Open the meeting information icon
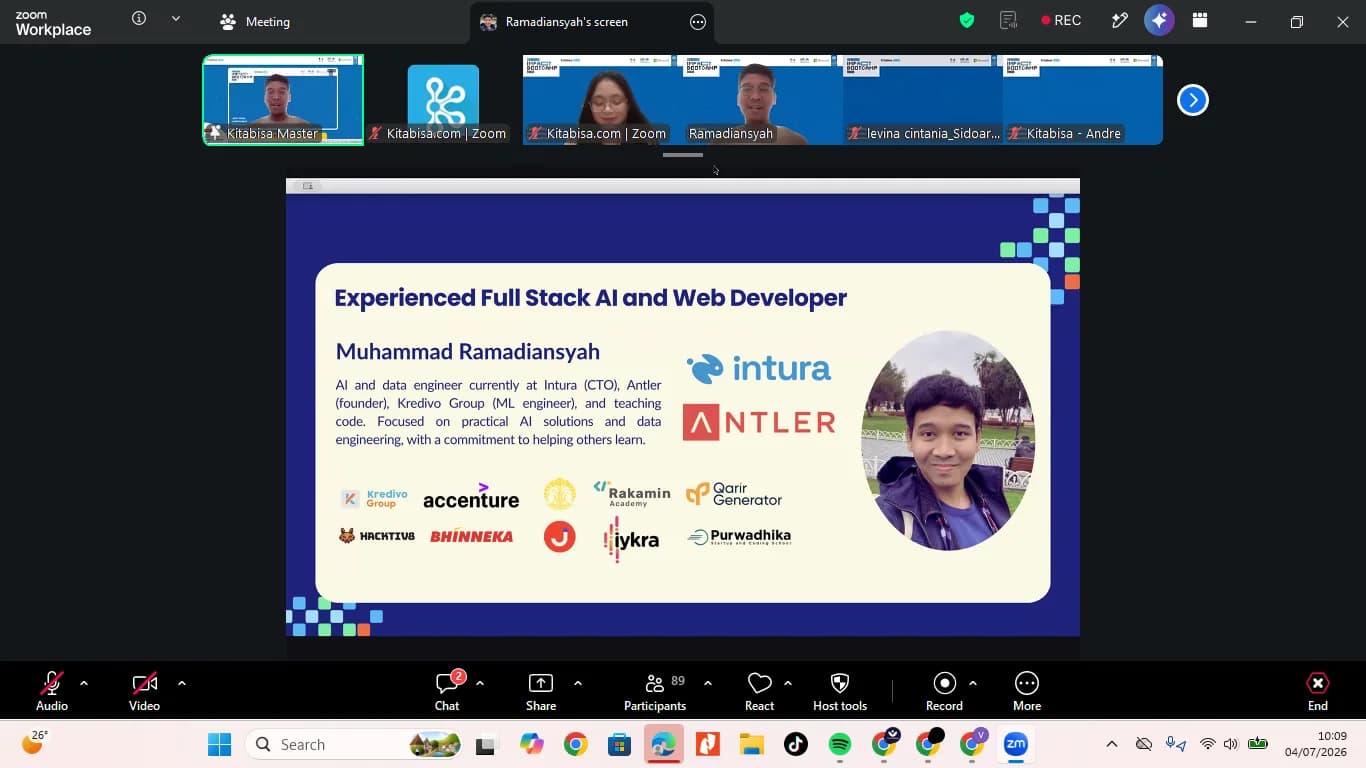 coord(139,18)
